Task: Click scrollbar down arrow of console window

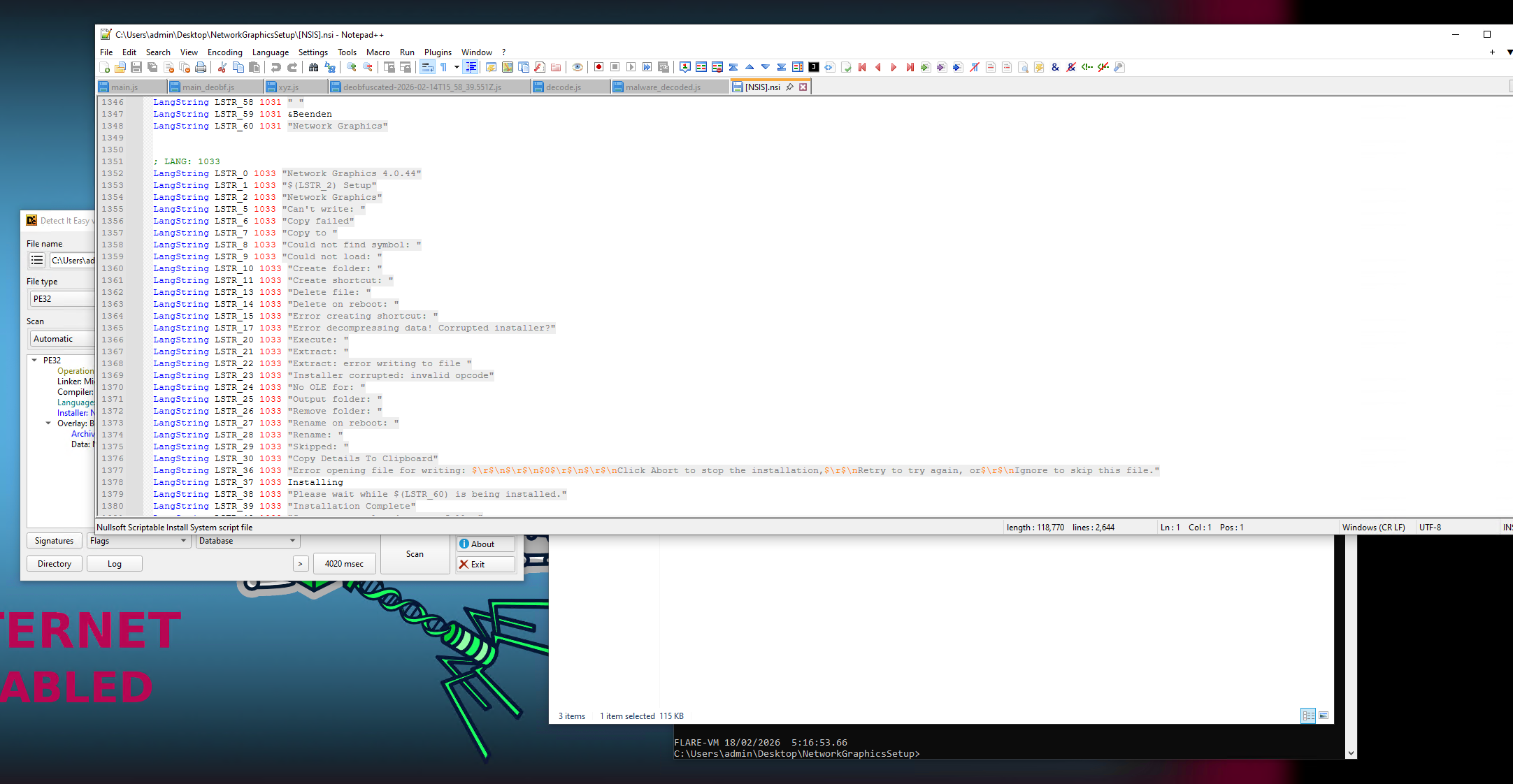Action: 1351,753
